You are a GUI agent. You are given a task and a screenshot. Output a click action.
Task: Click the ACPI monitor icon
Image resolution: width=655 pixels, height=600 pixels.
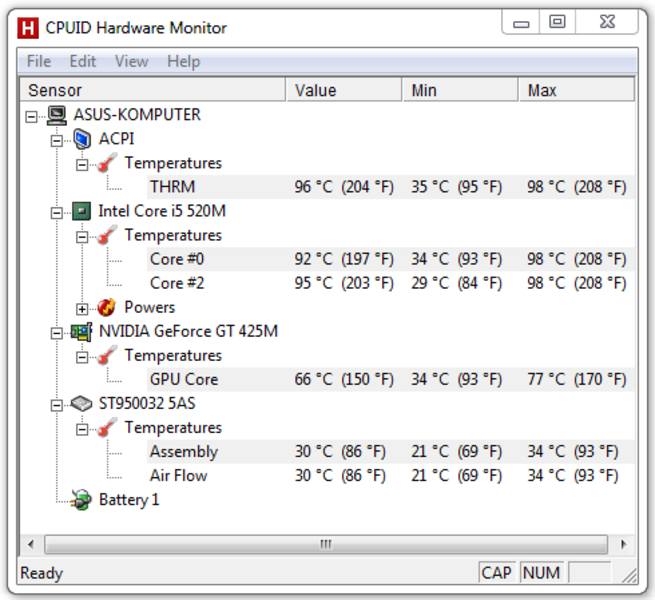[82, 139]
